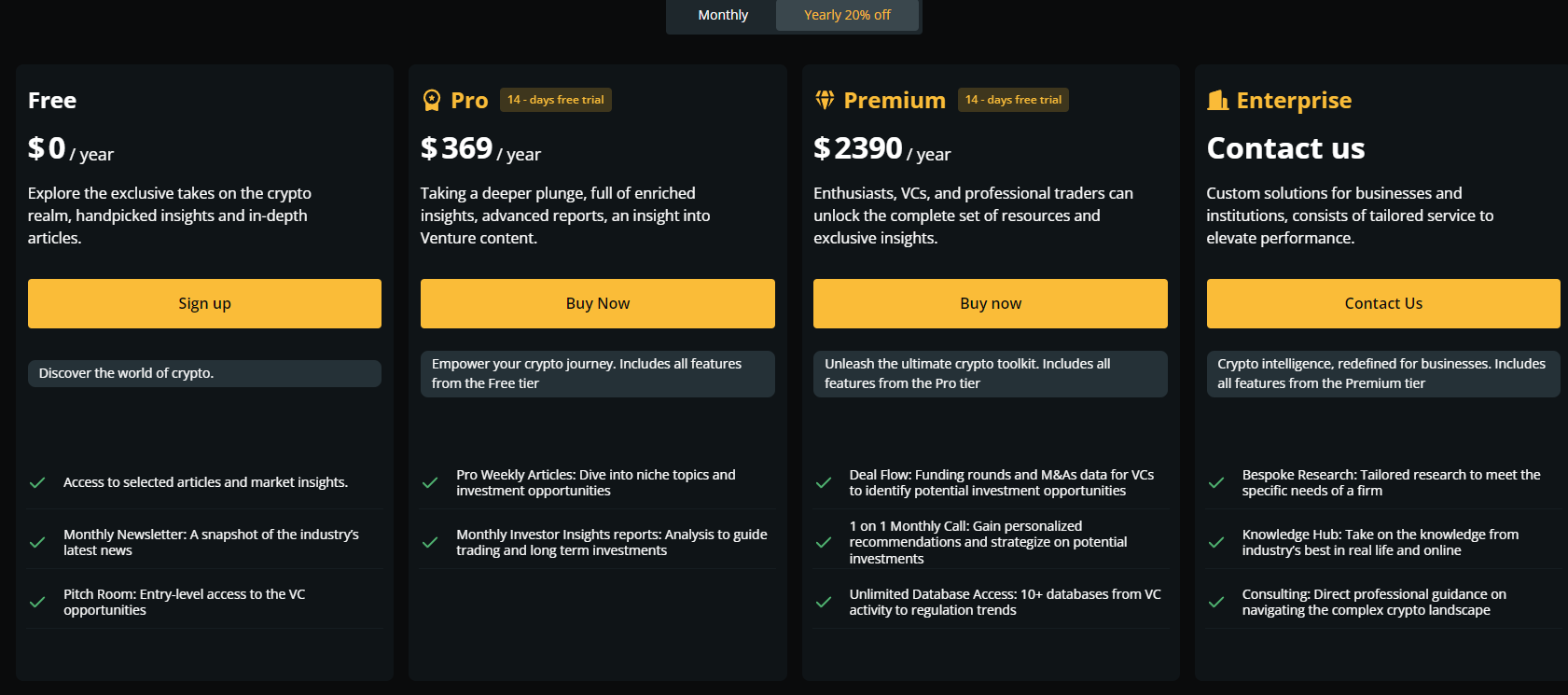Click the checkmark next to Consulting feature
Viewport: 1568px width, 695px height.
pos(1216,601)
